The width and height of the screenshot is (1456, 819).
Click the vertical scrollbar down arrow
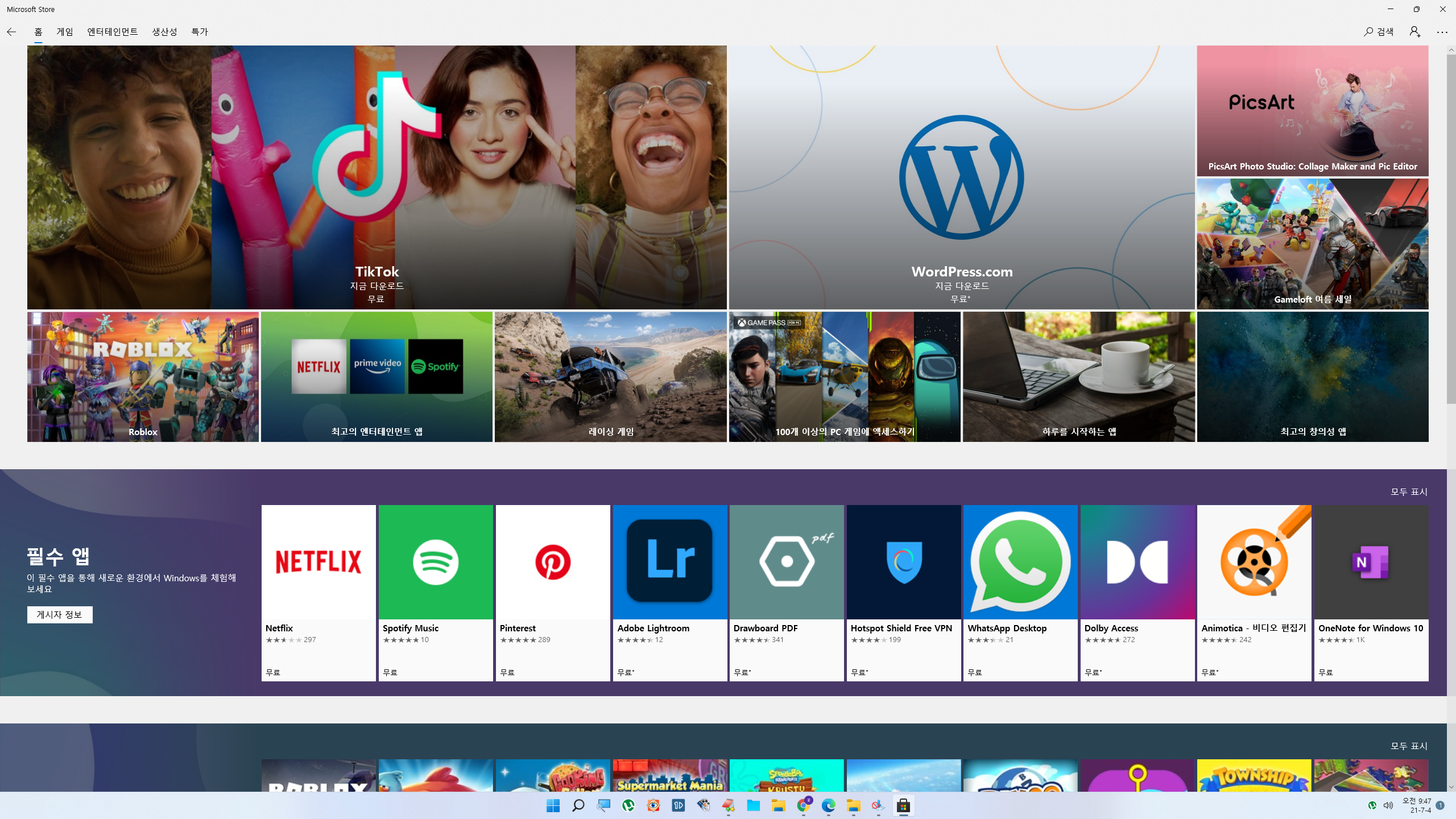(1451, 787)
